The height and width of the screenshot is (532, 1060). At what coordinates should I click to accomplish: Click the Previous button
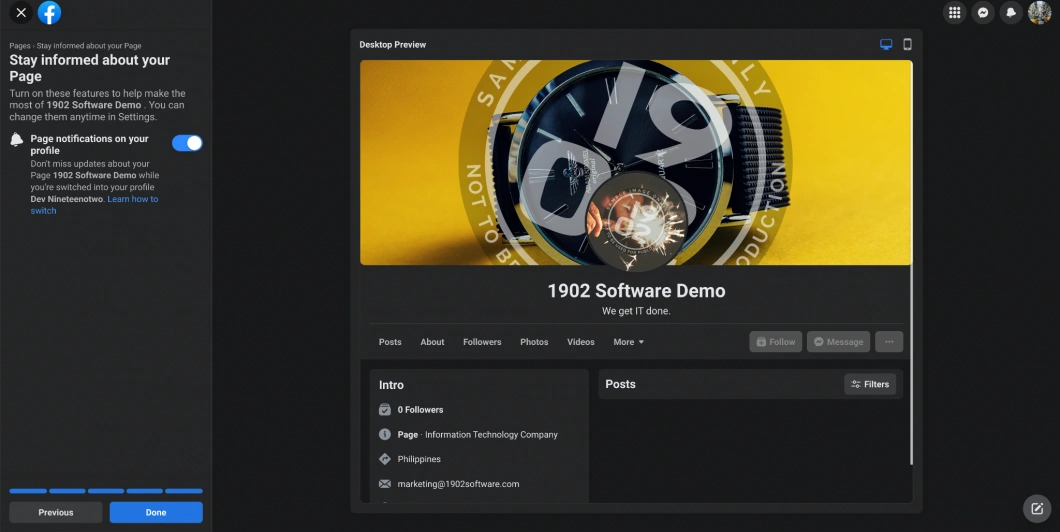click(55, 512)
